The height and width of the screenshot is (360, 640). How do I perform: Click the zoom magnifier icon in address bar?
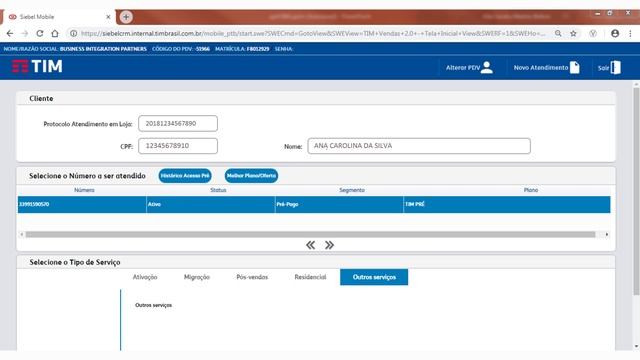coord(558,33)
